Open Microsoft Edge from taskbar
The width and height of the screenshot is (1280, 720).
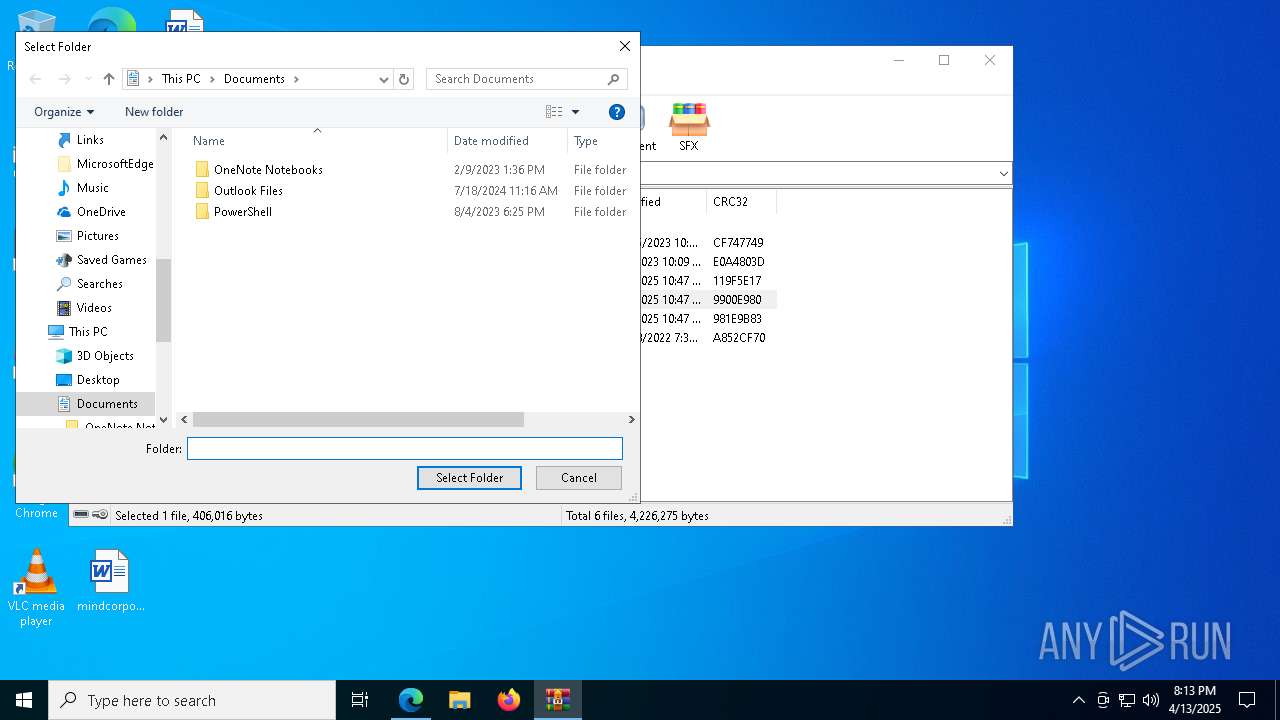(411, 700)
